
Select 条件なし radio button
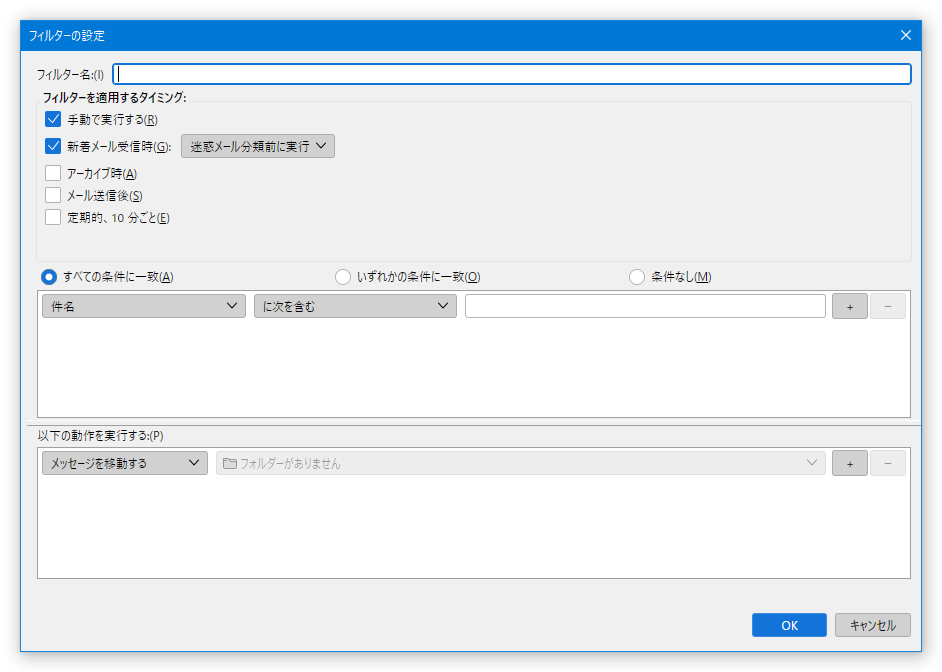pyautogui.click(x=637, y=277)
